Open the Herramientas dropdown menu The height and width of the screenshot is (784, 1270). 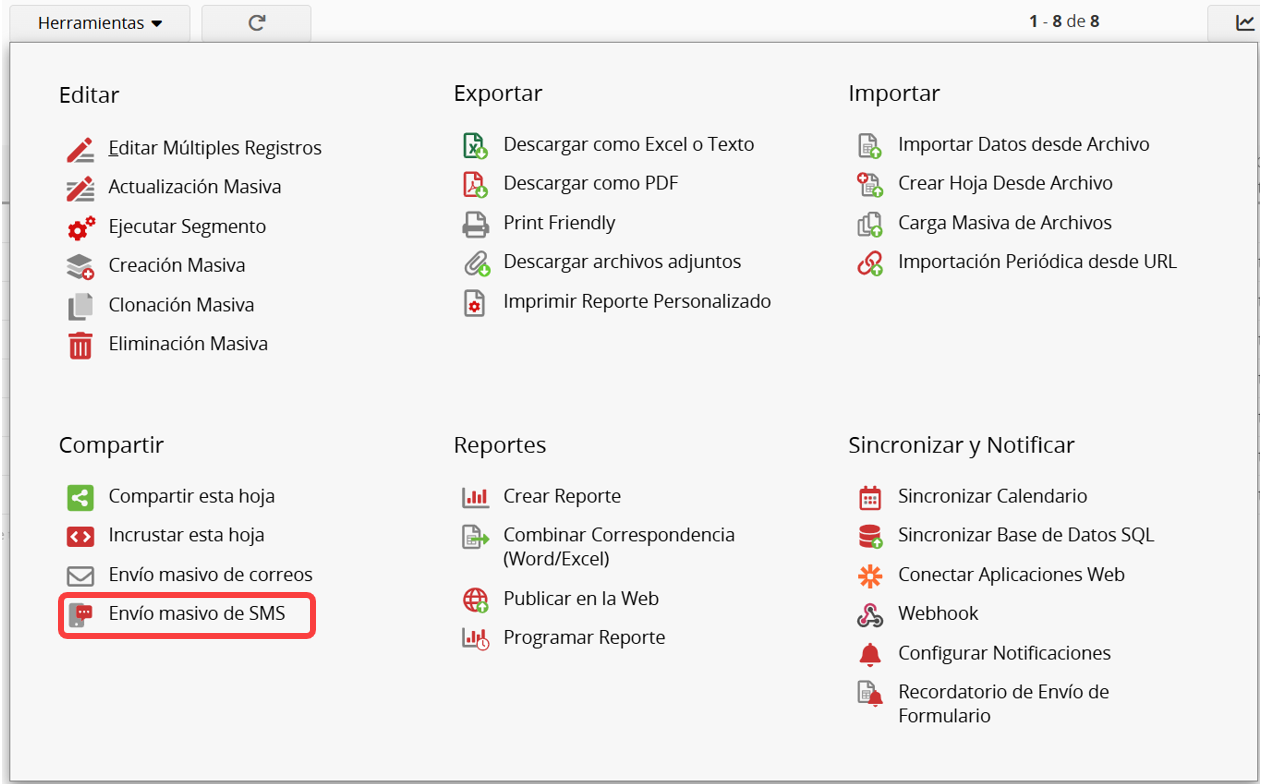click(x=99, y=23)
